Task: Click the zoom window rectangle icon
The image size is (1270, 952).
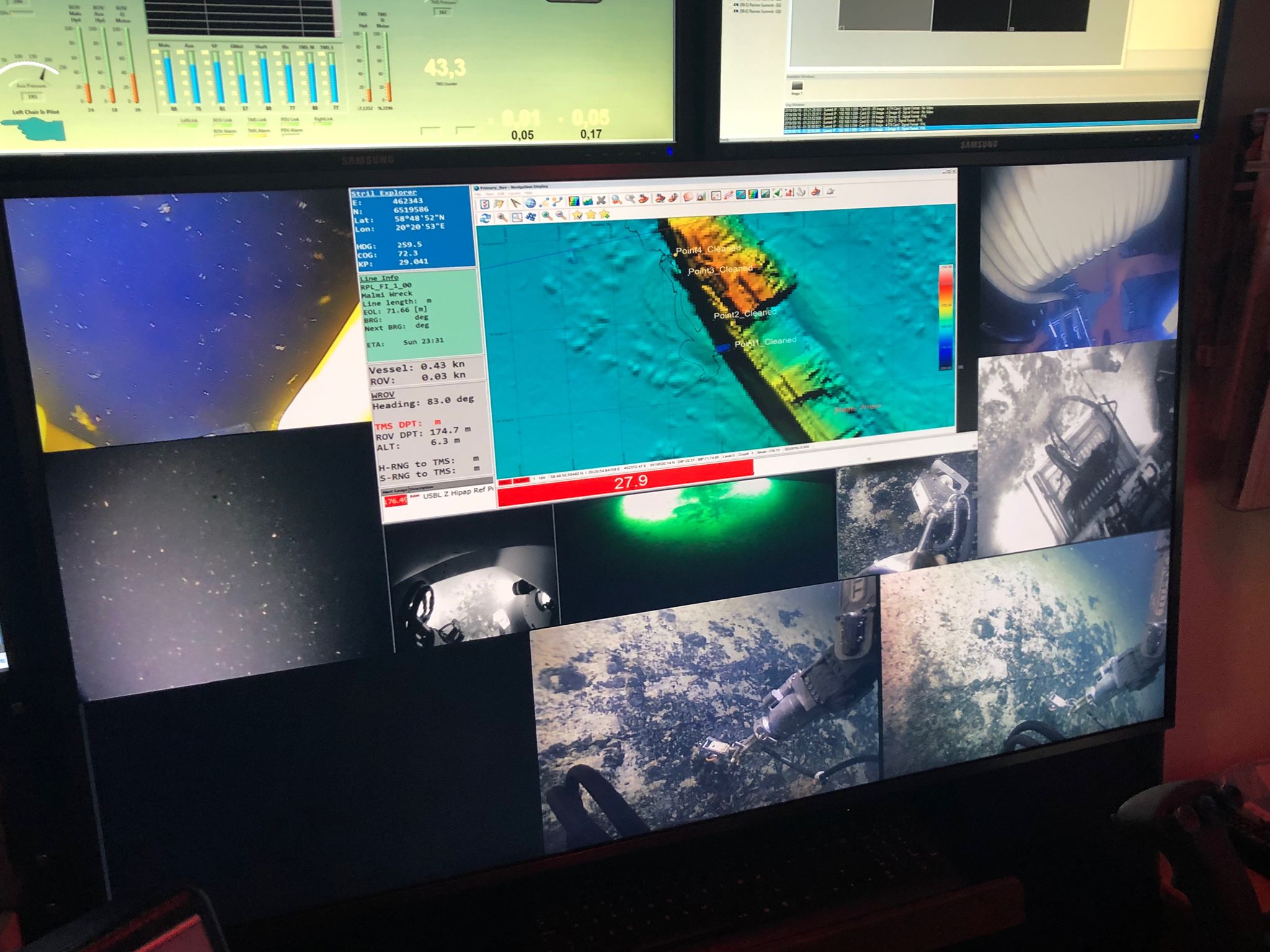Action: coord(517,217)
